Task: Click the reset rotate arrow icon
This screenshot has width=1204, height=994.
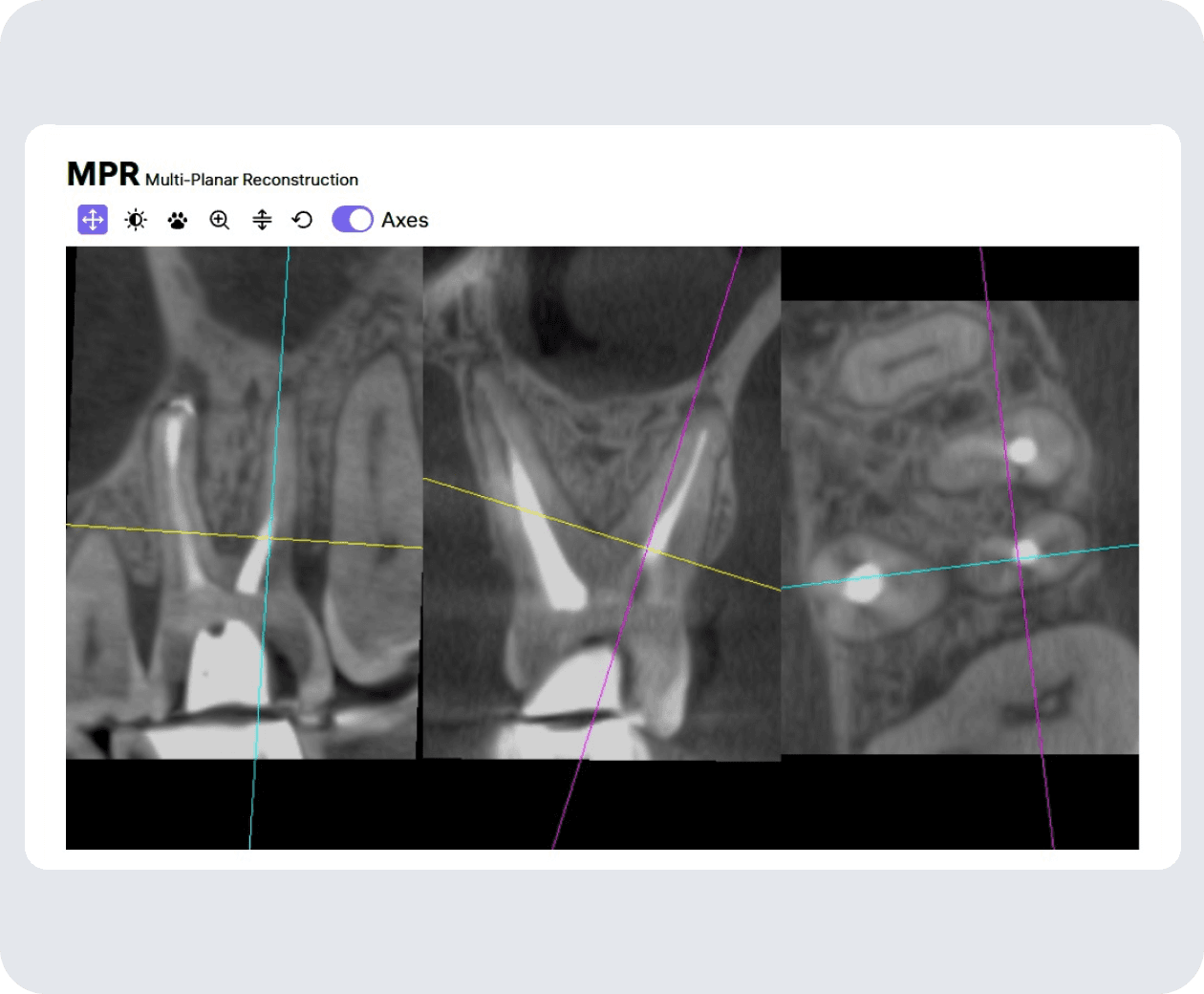Action: click(302, 220)
